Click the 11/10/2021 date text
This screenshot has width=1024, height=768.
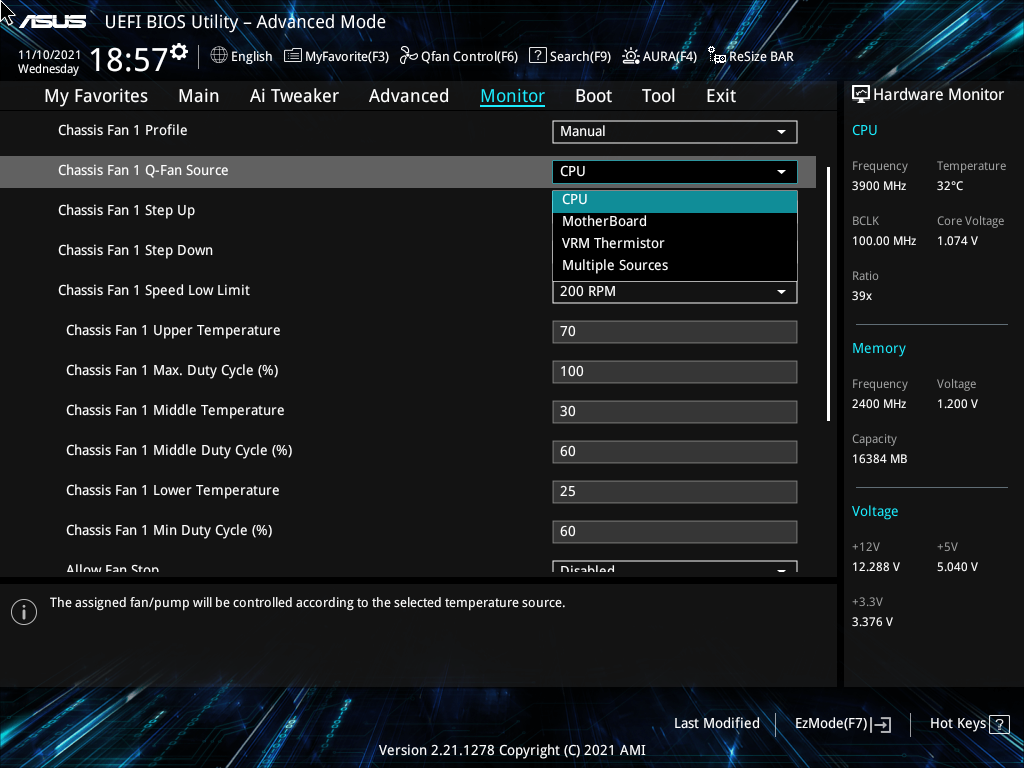(50, 55)
